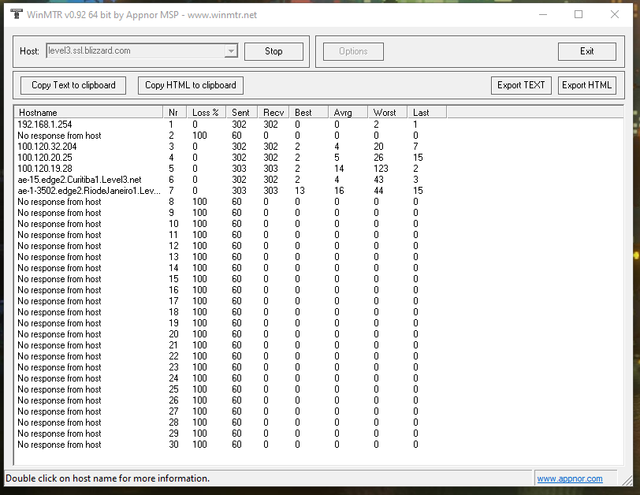This screenshot has width=640, height=495.
Task: Stop the trace with the Stop button
Action: point(273,51)
